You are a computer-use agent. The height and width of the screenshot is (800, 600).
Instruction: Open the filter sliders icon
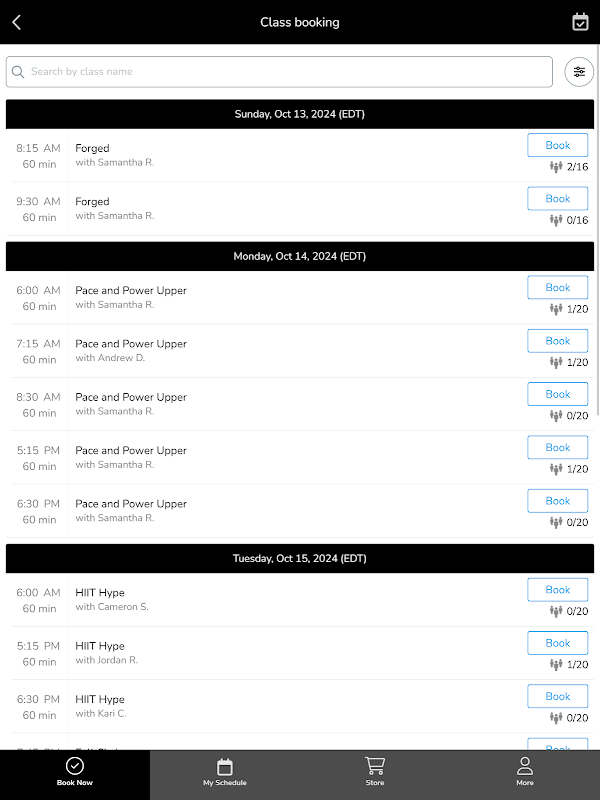(579, 72)
